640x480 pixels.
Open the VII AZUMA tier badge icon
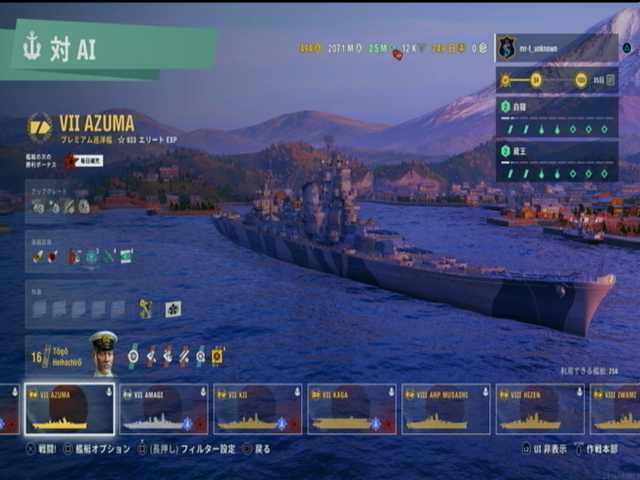click(40, 128)
